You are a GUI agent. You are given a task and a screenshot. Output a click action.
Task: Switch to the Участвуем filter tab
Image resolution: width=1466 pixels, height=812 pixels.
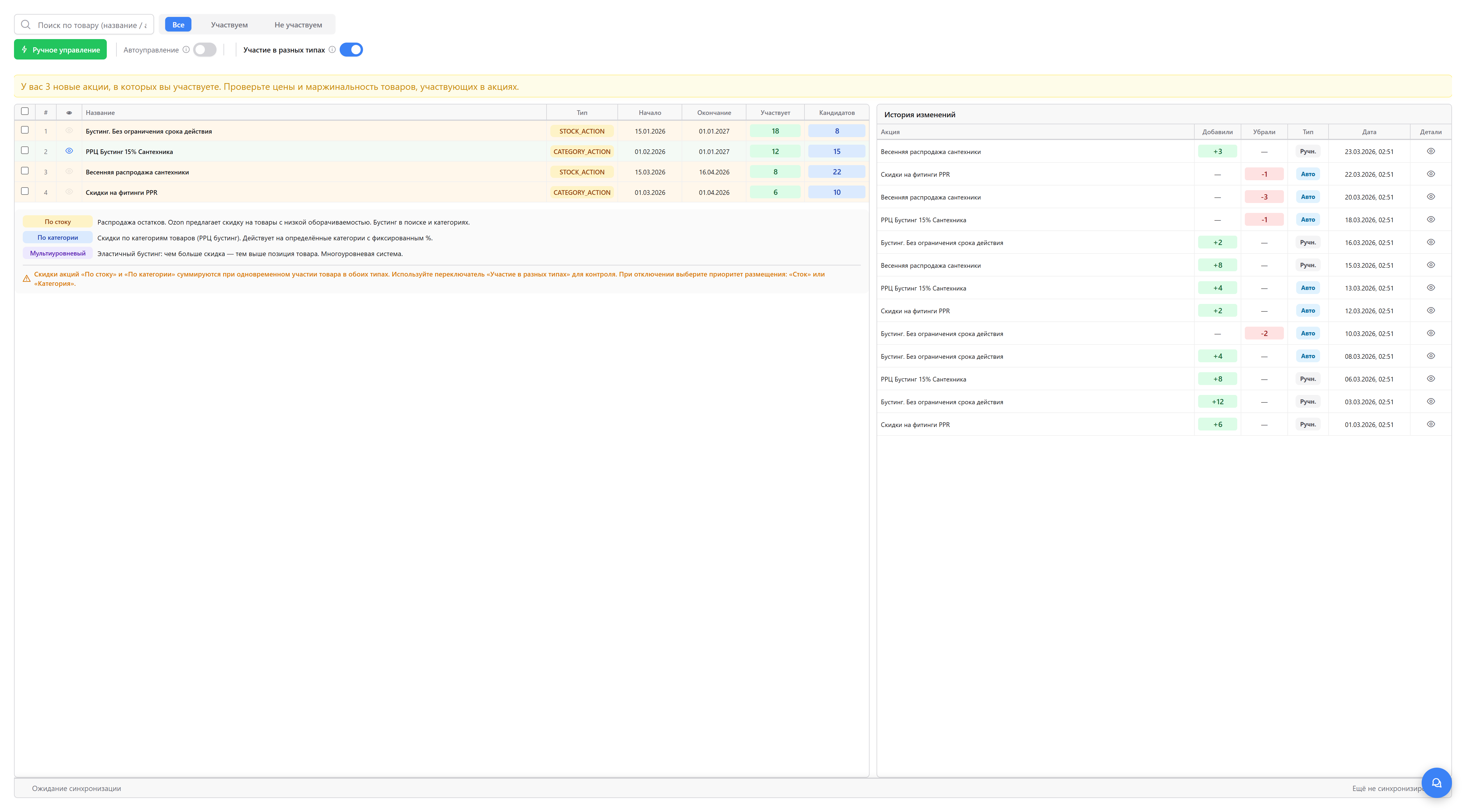[x=229, y=24]
